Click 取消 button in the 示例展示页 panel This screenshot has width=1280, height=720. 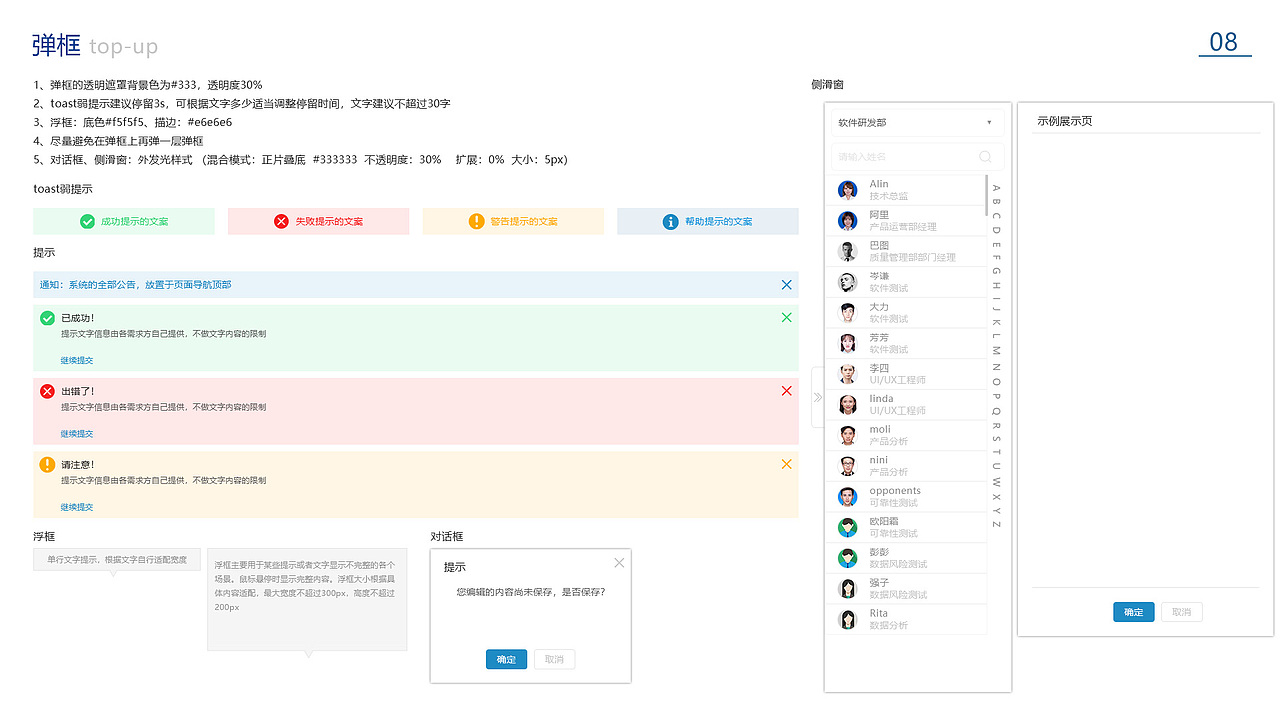click(1182, 612)
